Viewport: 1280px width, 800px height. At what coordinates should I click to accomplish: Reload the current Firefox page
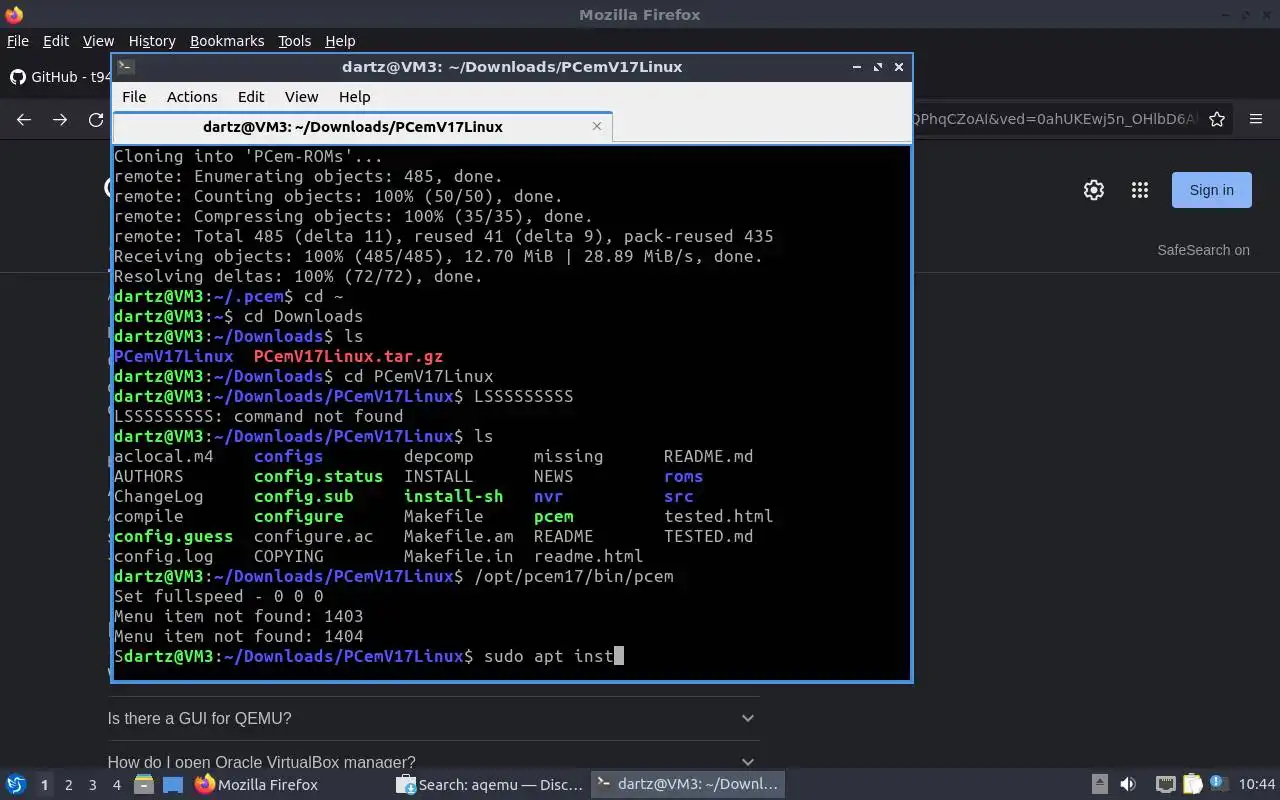click(96, 119)
